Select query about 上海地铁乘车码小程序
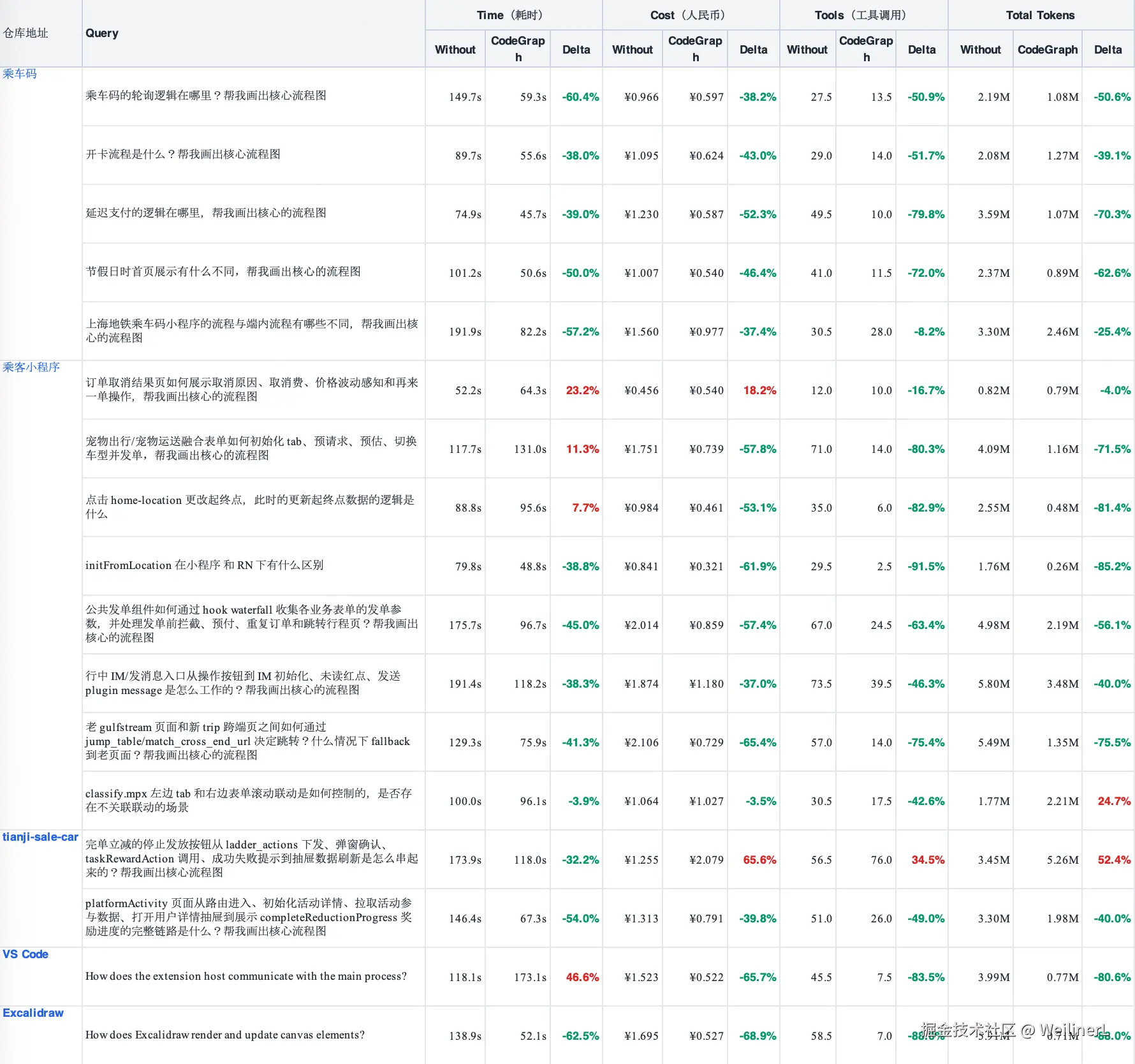 point(252,331)
